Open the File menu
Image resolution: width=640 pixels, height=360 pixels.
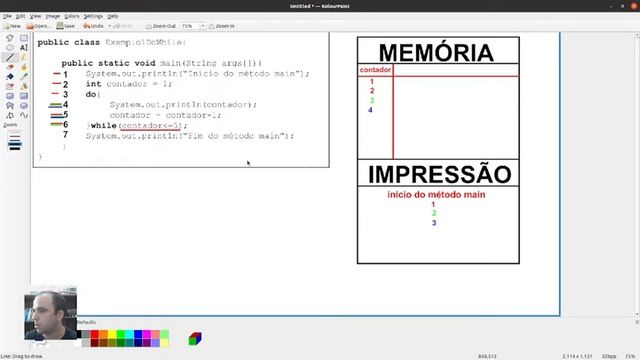7,16
